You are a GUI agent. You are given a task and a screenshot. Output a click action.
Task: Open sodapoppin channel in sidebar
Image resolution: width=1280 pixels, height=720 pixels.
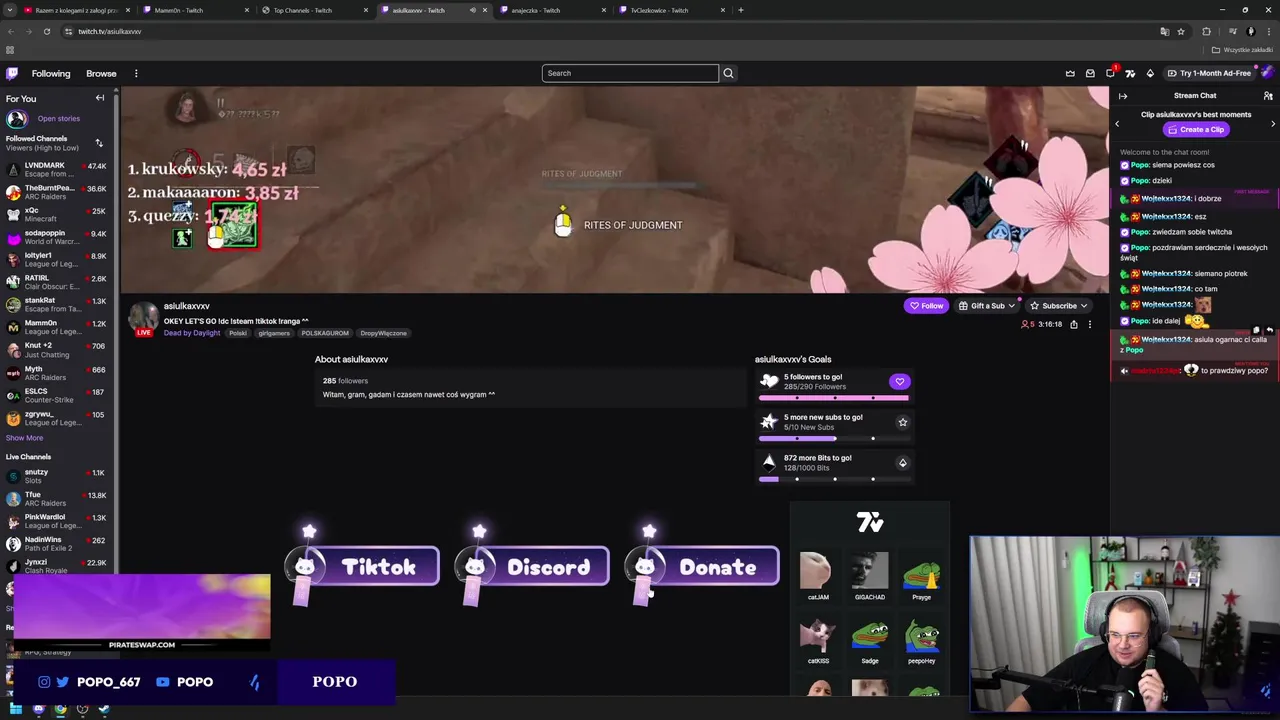[x=56, y=237]
